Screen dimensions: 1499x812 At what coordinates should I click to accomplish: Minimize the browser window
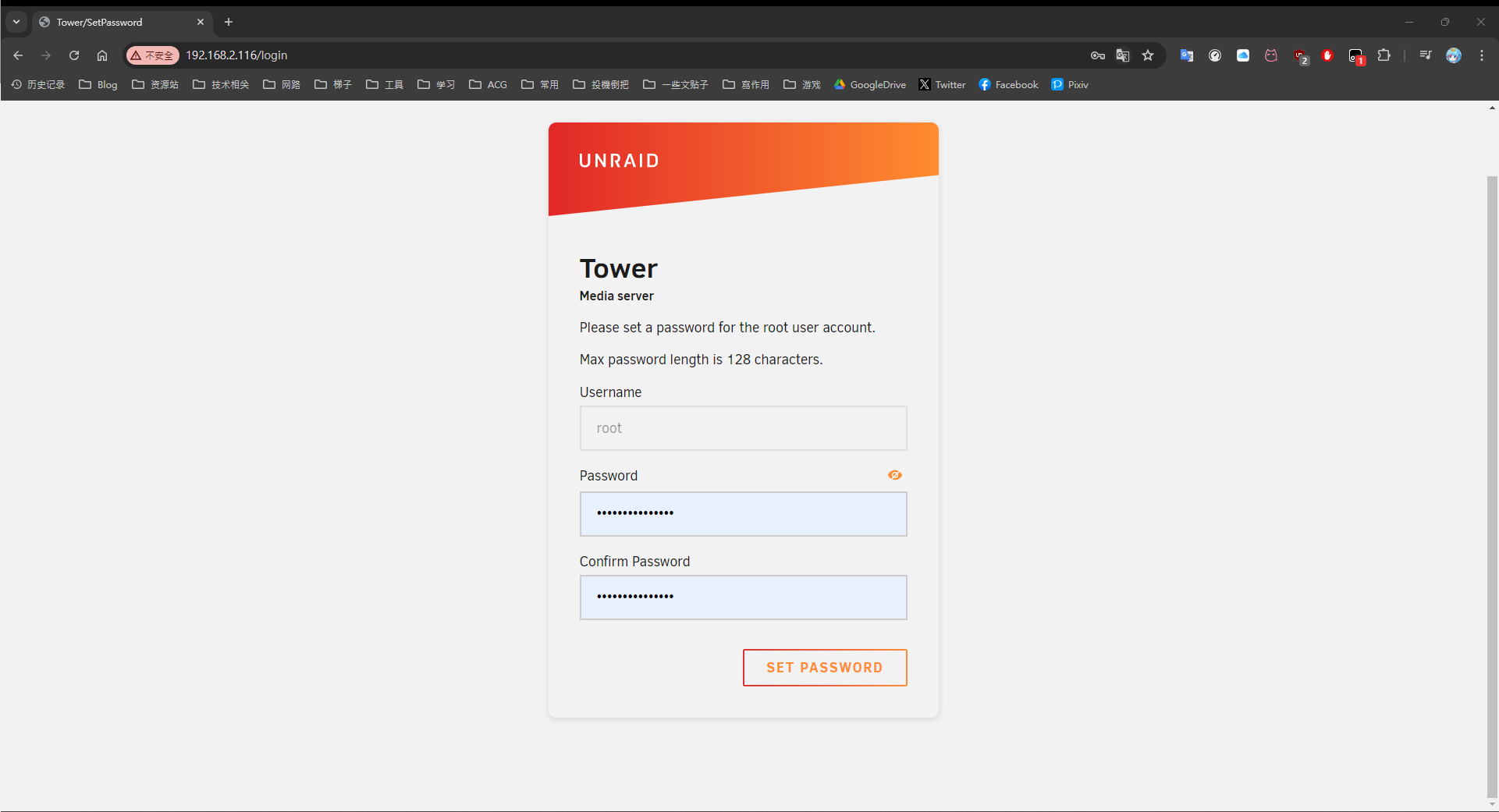1409,22
